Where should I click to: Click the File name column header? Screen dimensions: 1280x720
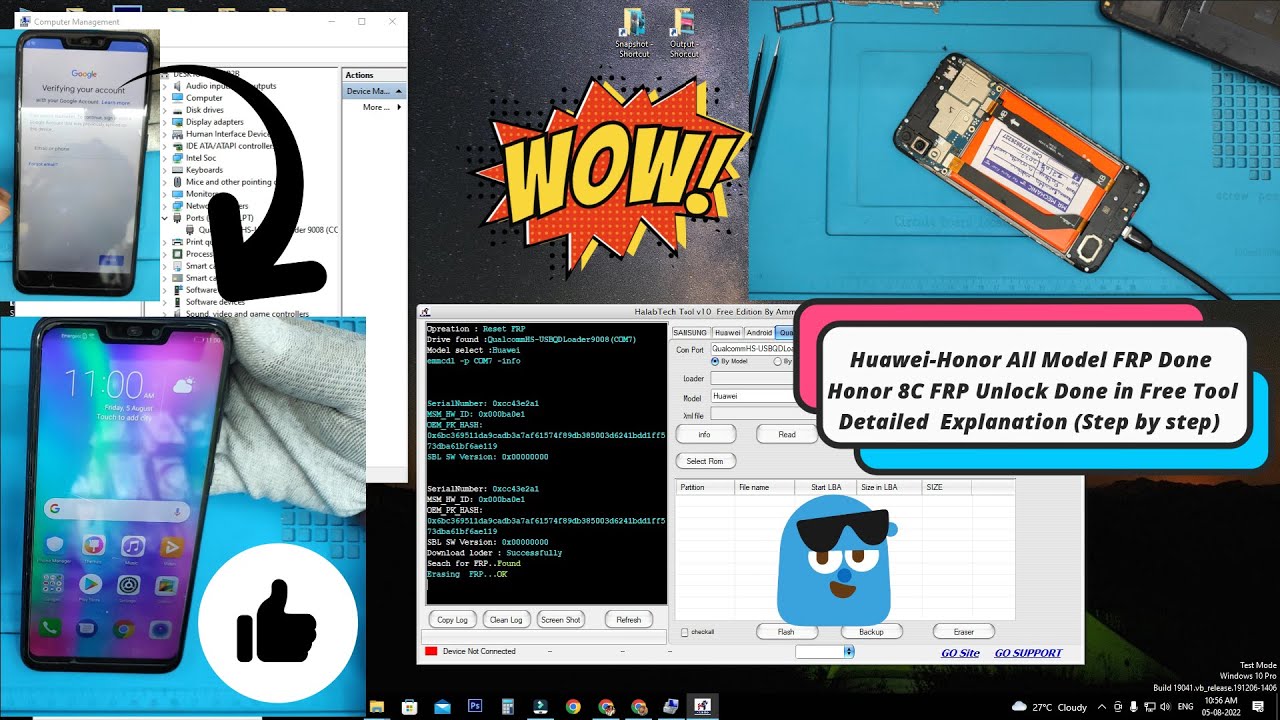click(x=764, y=487)
